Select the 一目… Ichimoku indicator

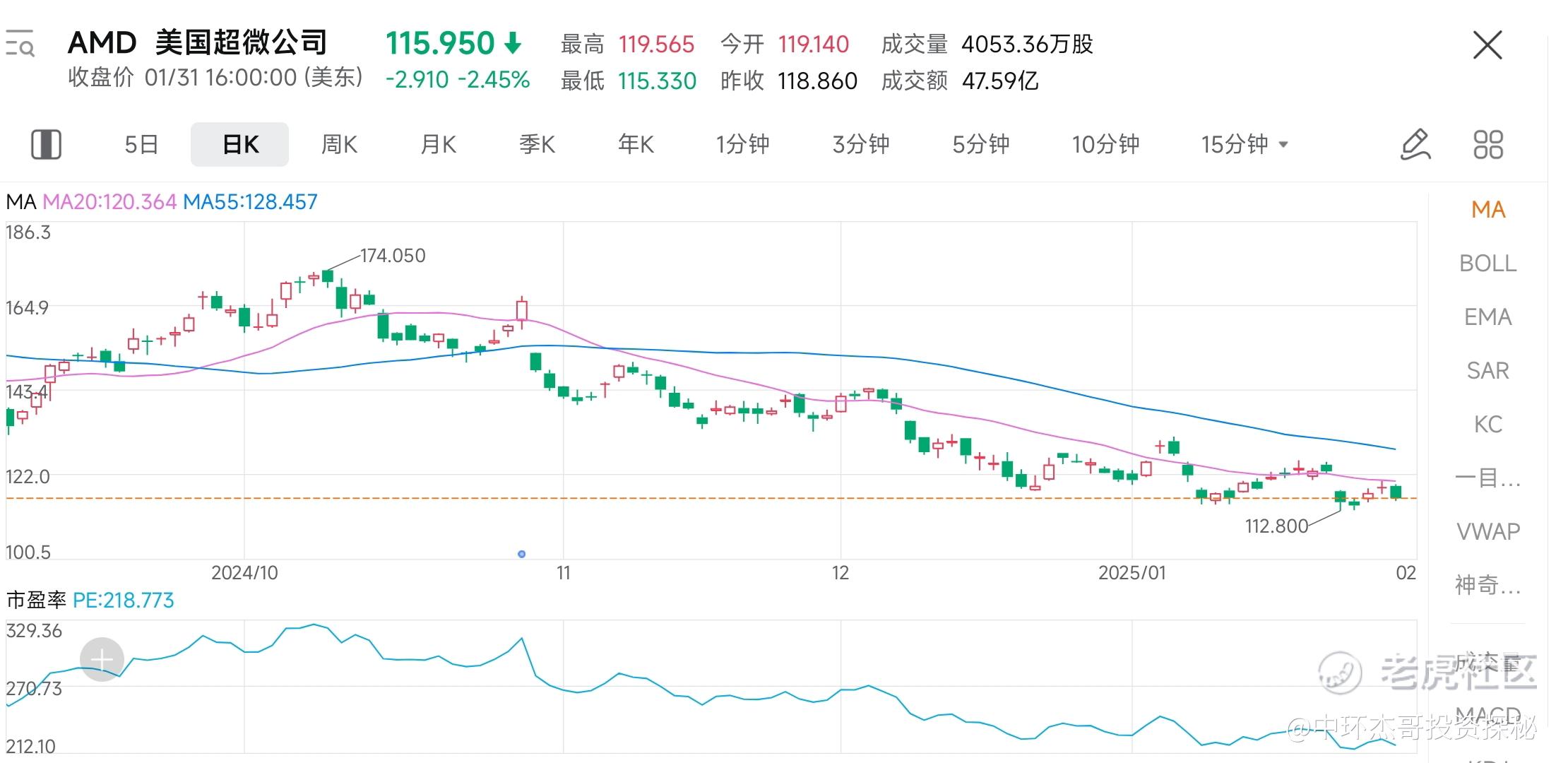click(x=1488, y=478)
